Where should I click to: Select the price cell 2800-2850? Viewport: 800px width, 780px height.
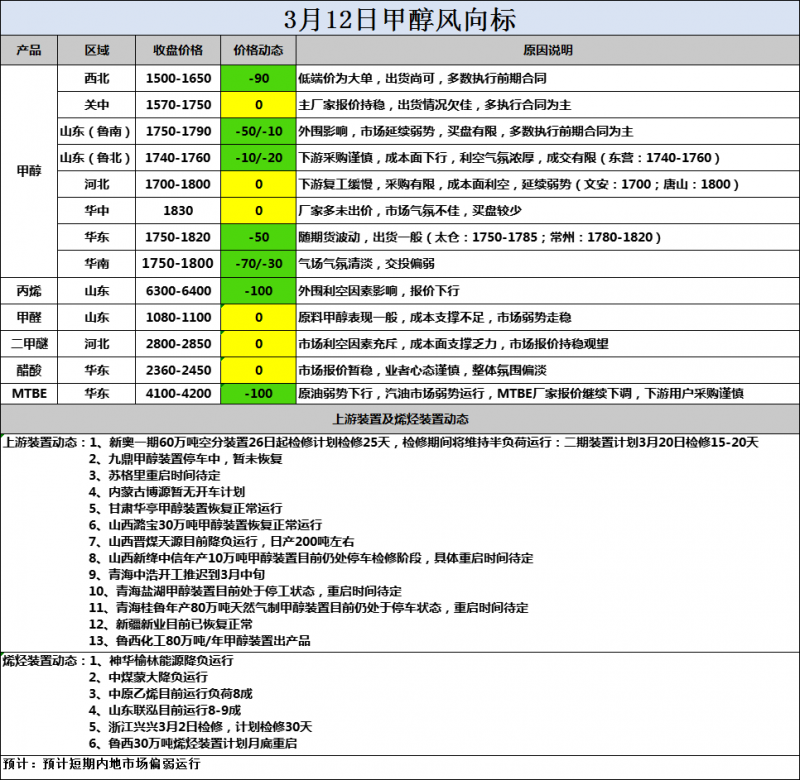(x=178, y=344)
